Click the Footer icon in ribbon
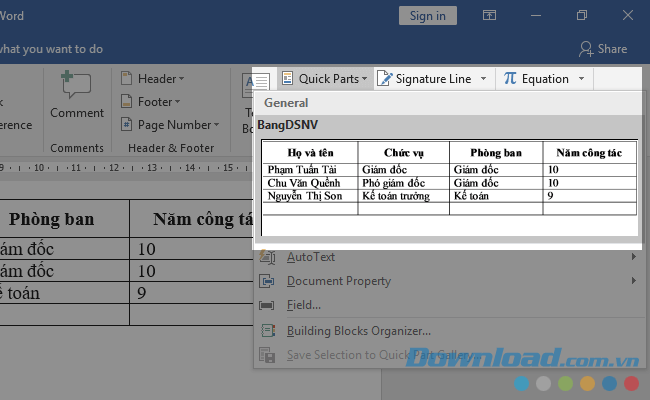This screenshot has width=650, height=400. point(127,102)
